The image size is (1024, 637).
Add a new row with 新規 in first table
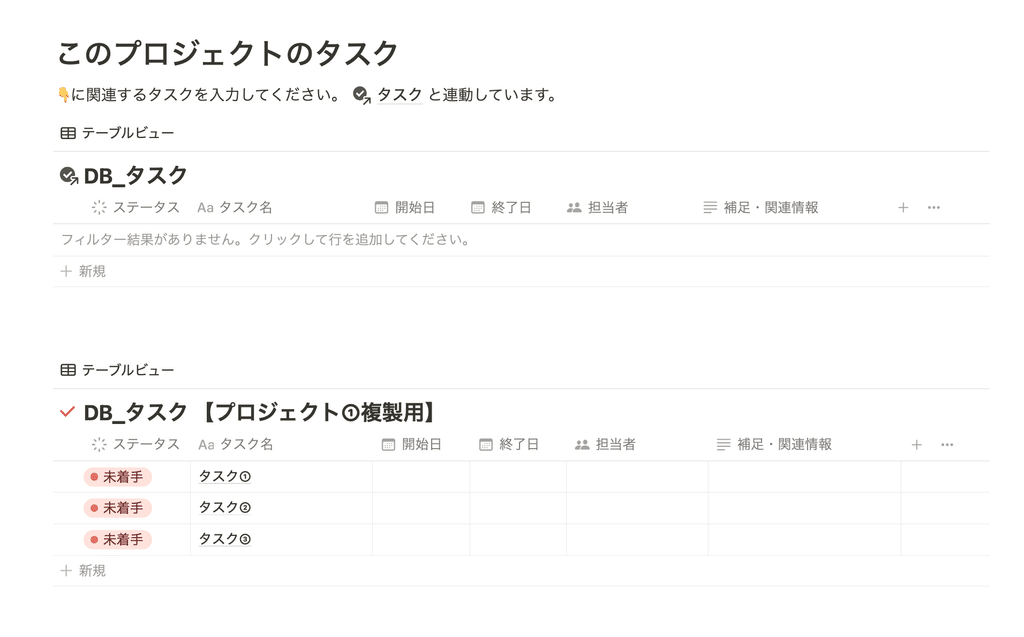pyautogui.click(x=83, y=271)
